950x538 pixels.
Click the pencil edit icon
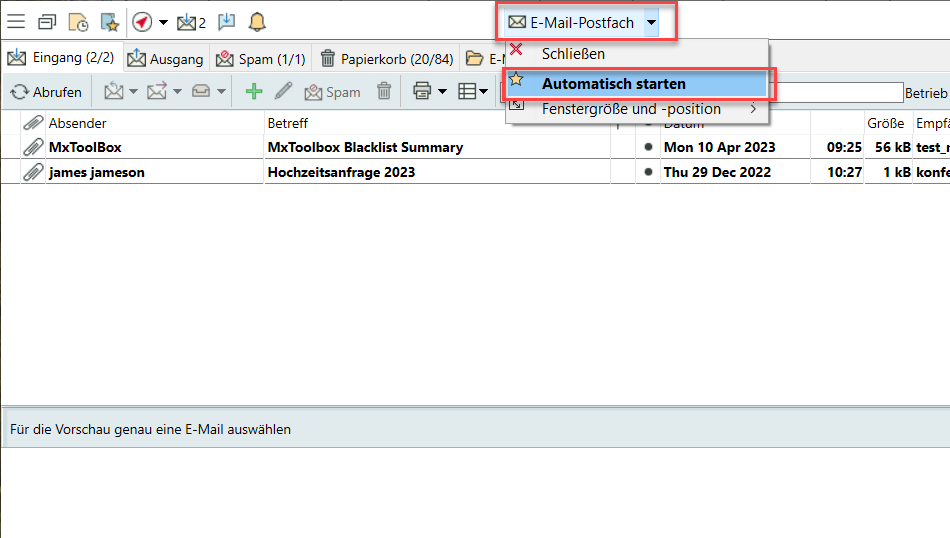click(283, 91)
